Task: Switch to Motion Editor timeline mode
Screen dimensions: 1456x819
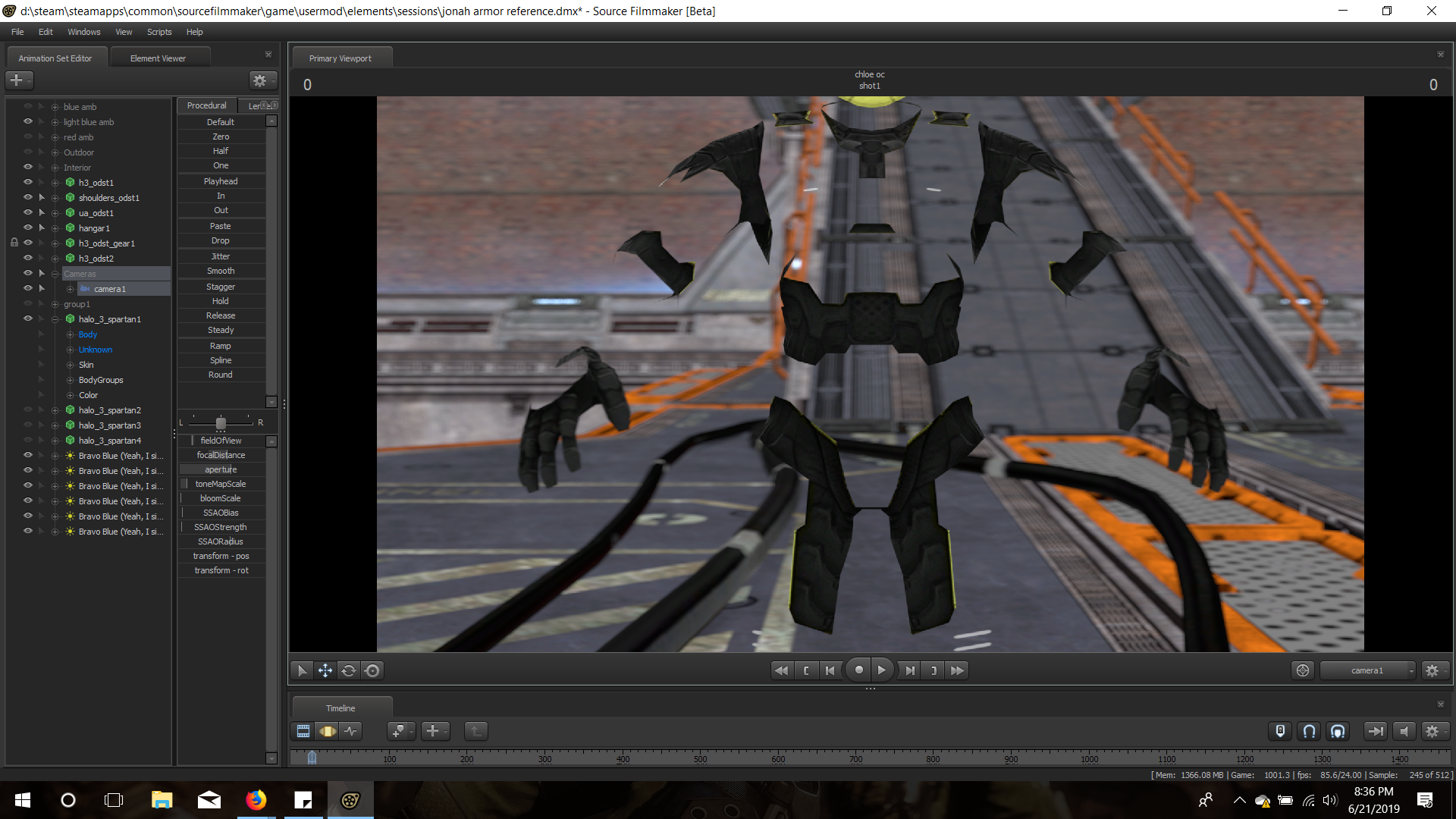Action: tap(328, 731)
